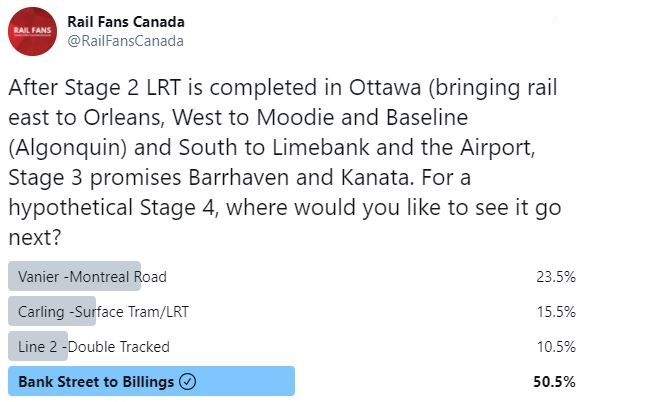This screenshot has height=402, width=648.
Task: Click the blue Bank Street result bar
Action: point(151,381)
